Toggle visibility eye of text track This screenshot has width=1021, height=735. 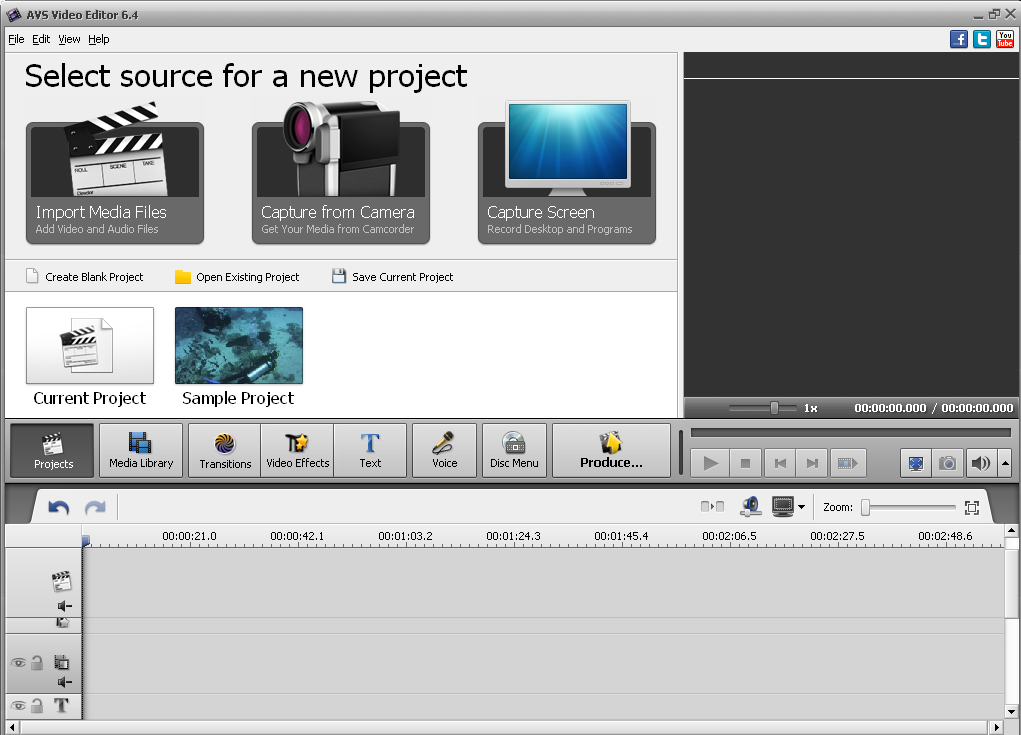pos(18,706)
